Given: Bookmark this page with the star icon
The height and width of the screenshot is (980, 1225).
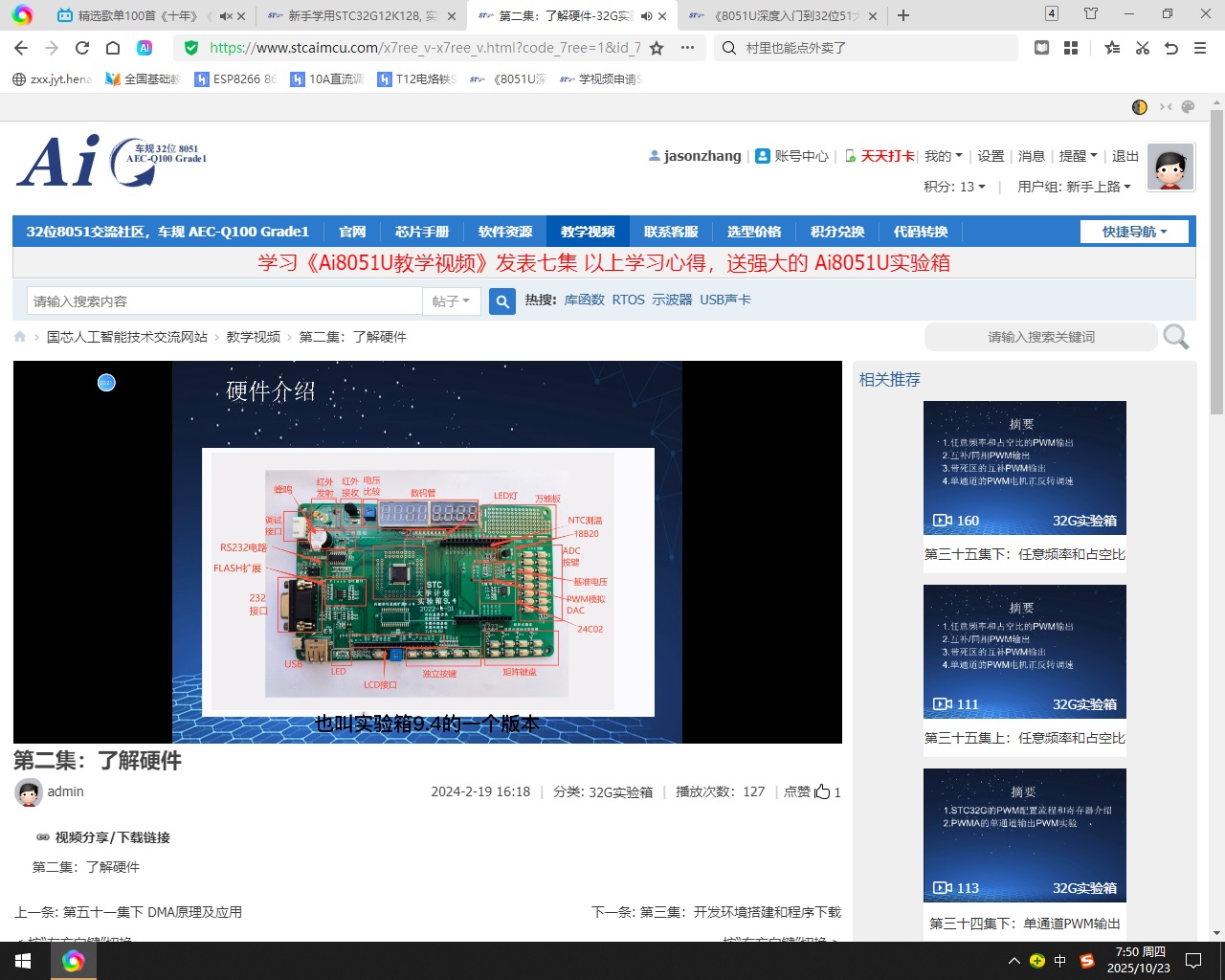Looking at the screenshot, I should pos(657,48).
